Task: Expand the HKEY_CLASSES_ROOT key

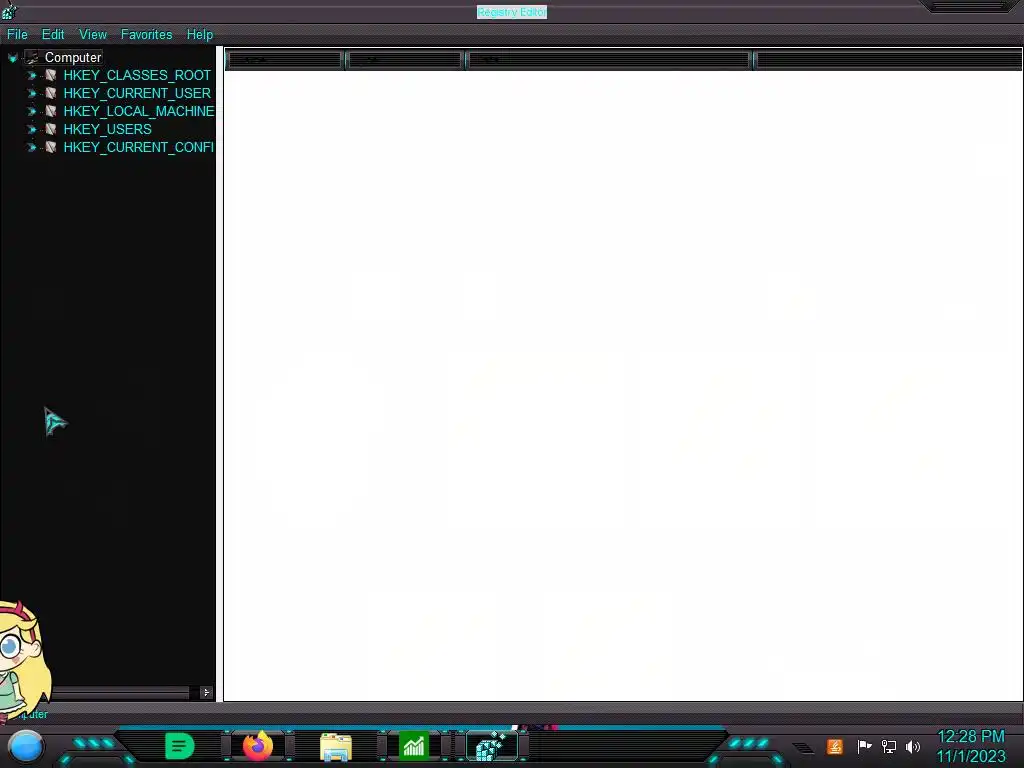Action: pyautogui.click(x=31, y=76)
